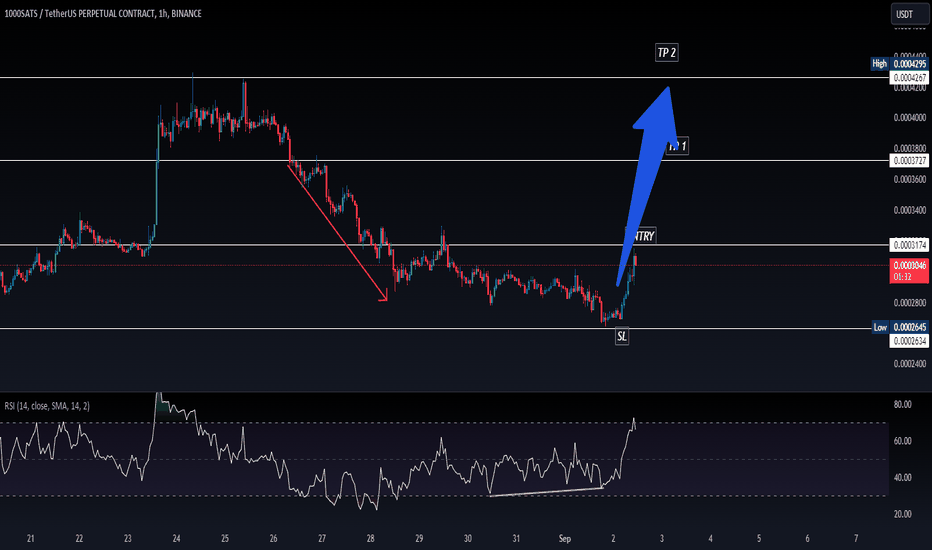Select the RSI (14, close, SMA, 14, 2) indicator label

(x=47, y=406)
